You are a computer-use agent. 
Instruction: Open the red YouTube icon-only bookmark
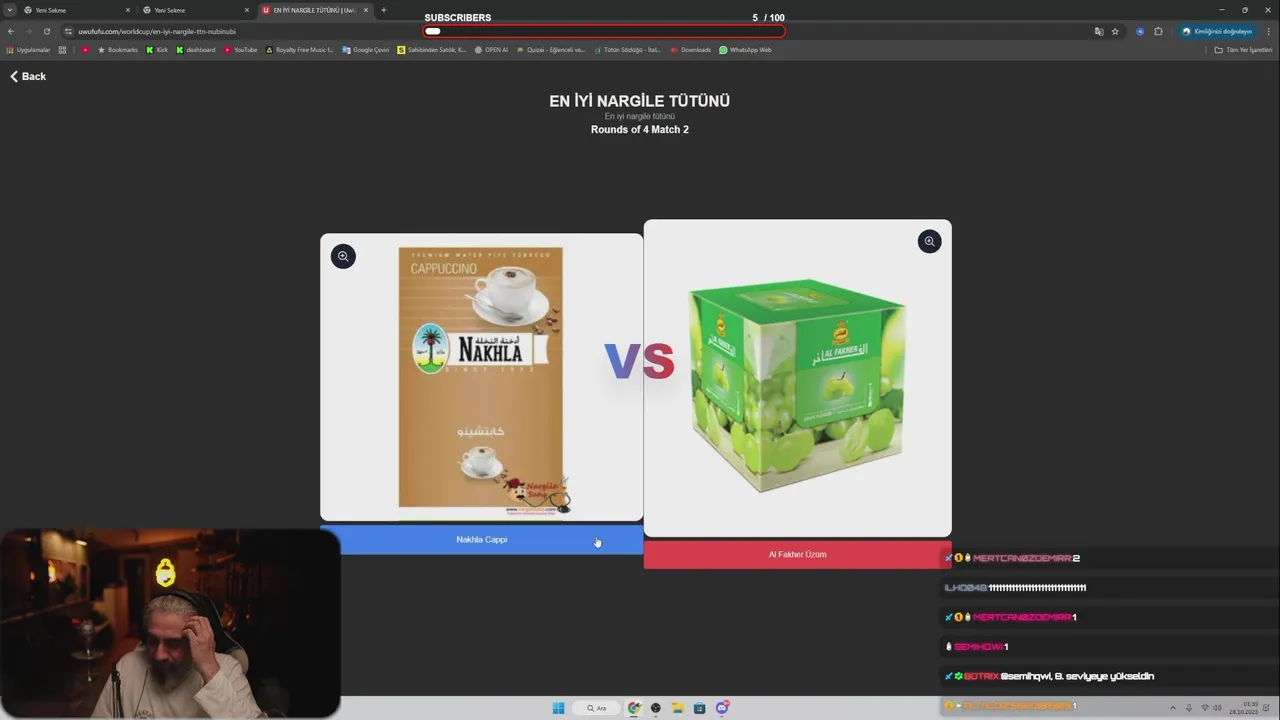[x=85, y=50]
